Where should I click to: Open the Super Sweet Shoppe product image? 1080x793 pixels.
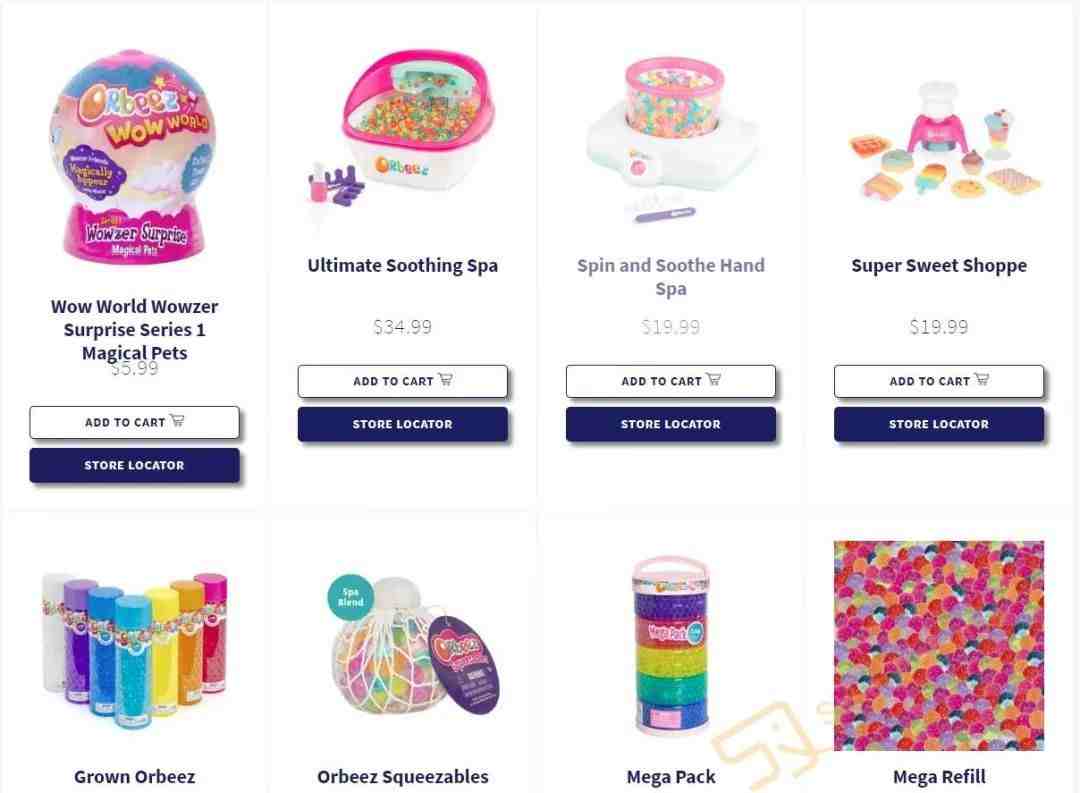point(942,139)
